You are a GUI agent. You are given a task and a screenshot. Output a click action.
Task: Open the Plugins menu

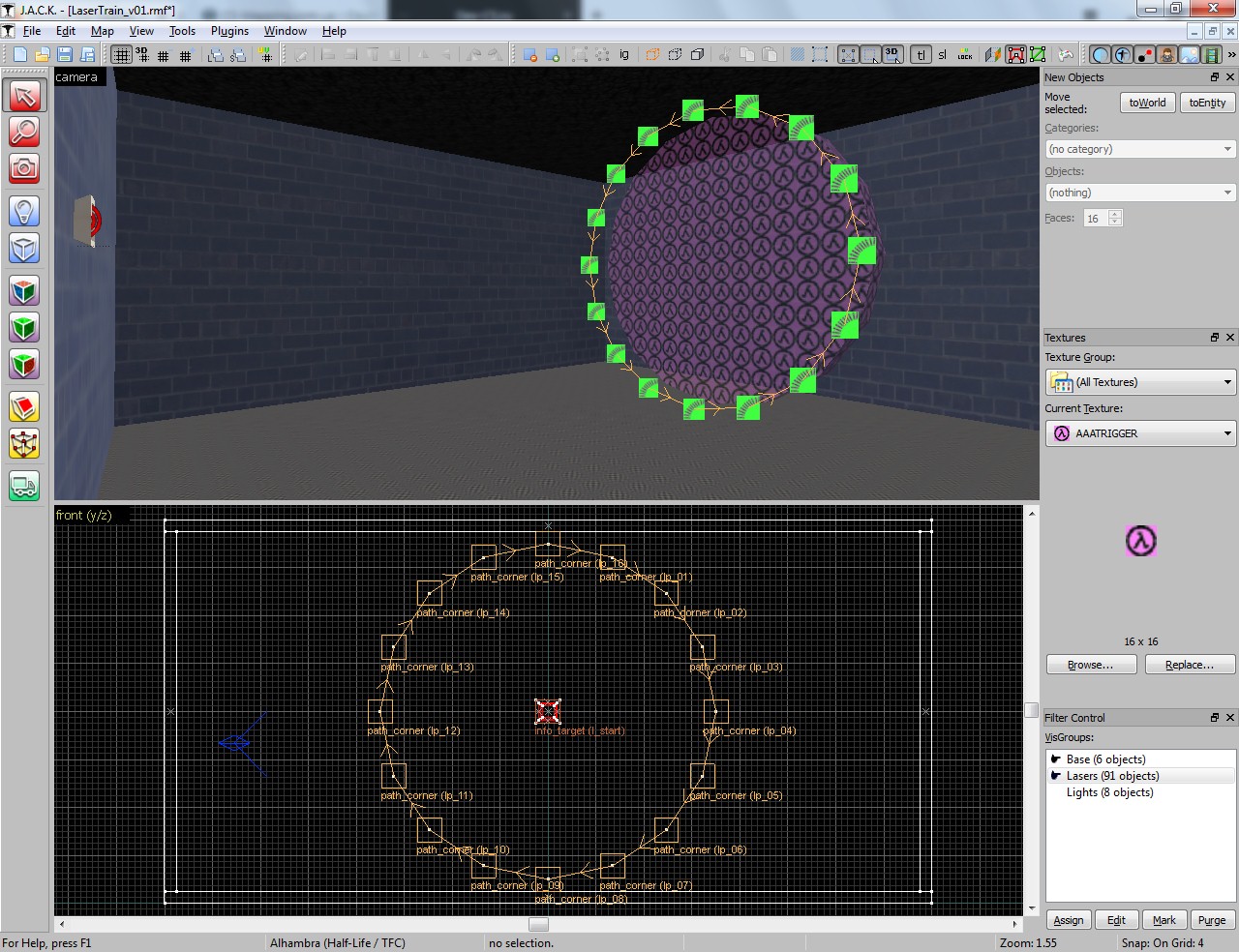tap(229, 31)
